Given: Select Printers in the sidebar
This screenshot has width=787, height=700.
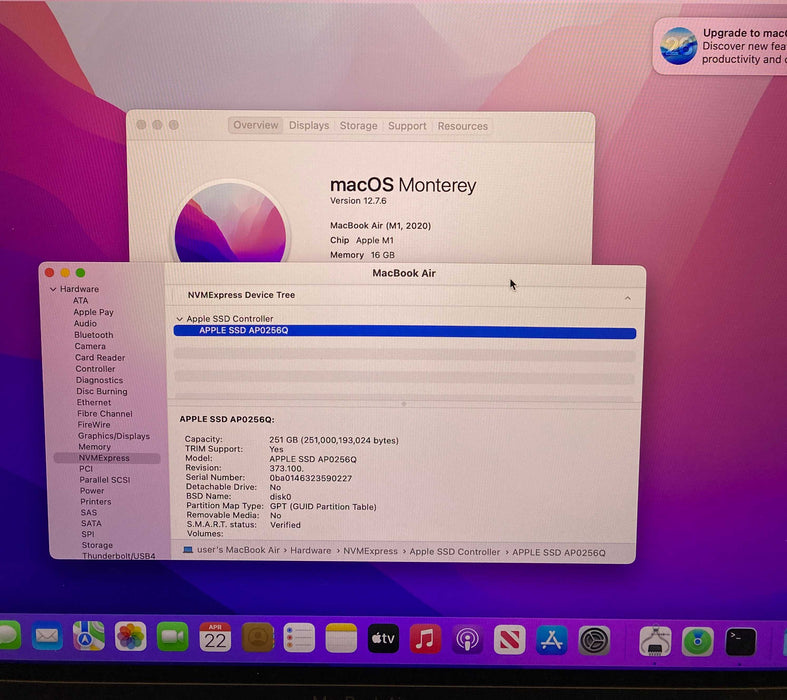Looking at the screenshot, I should pyautogui.click(x=96, y=502).
